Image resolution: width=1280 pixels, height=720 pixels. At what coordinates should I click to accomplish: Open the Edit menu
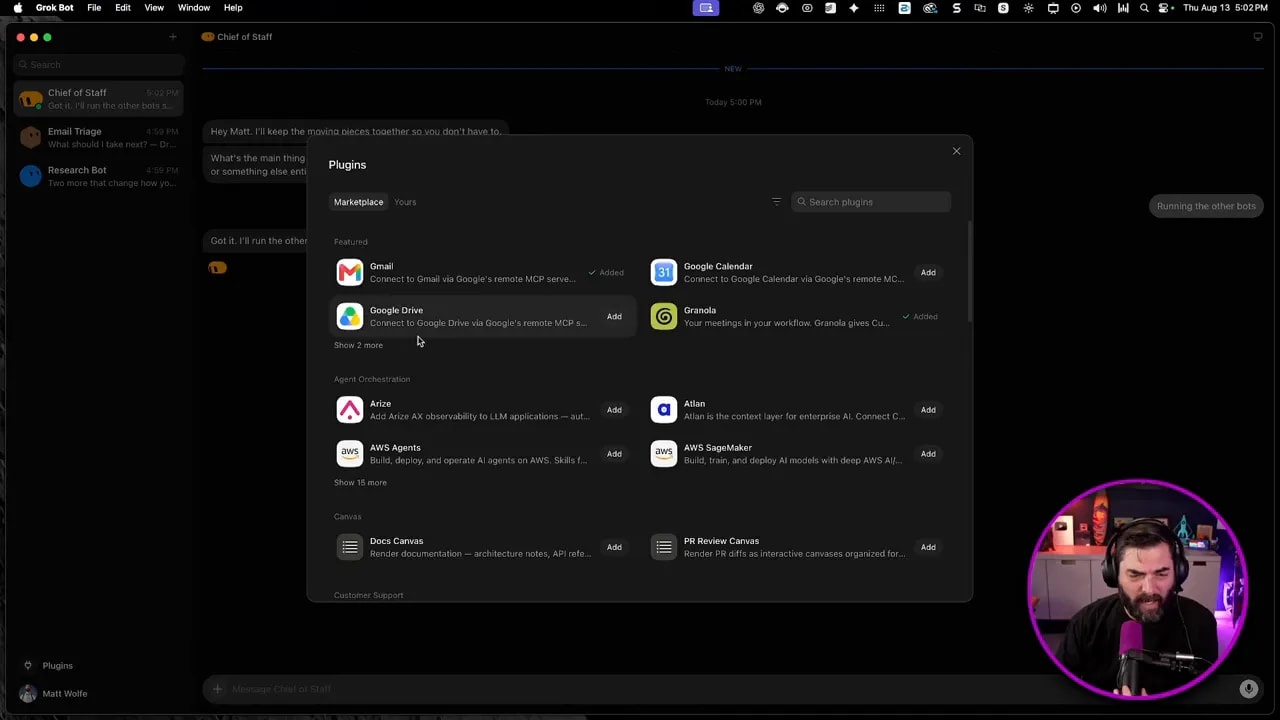pos(123,8)
